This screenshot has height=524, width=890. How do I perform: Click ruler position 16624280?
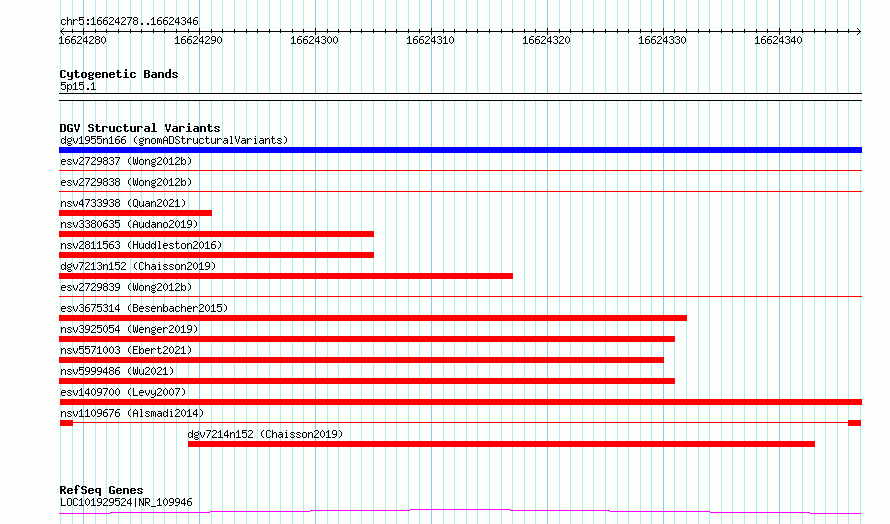click(x=82, y=40)
